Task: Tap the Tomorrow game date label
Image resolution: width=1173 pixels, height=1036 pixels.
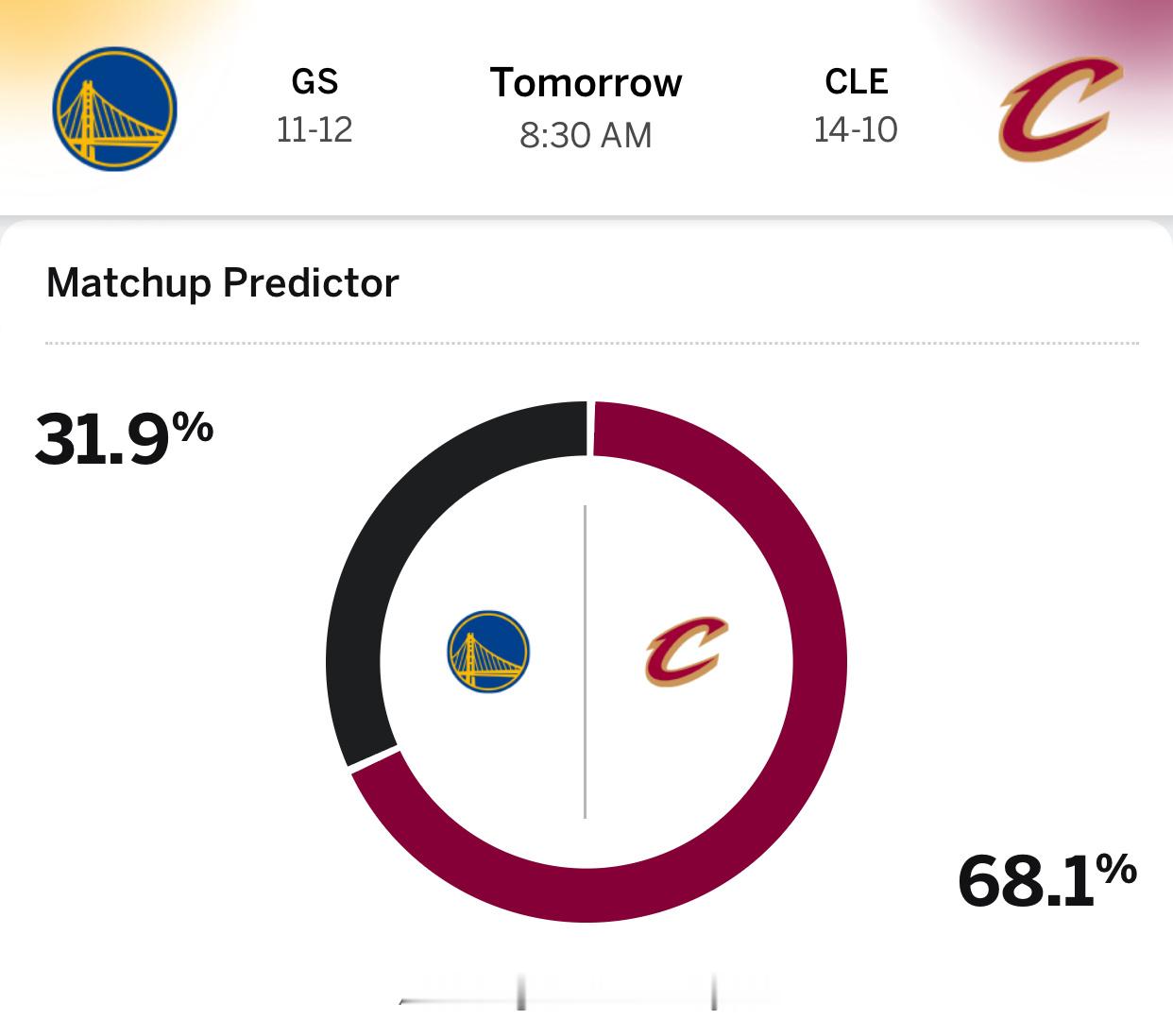Action: pyautogui.click(x=586, y=83)
